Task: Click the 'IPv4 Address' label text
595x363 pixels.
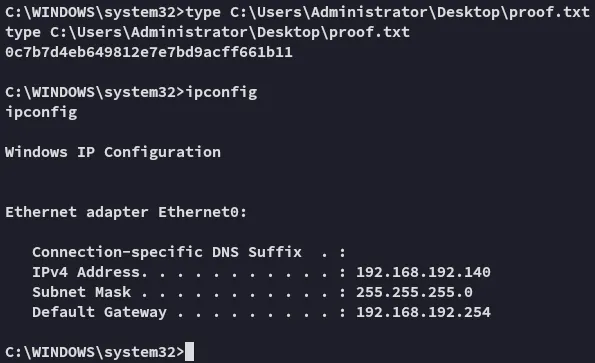Action: [x=86, y=272]
